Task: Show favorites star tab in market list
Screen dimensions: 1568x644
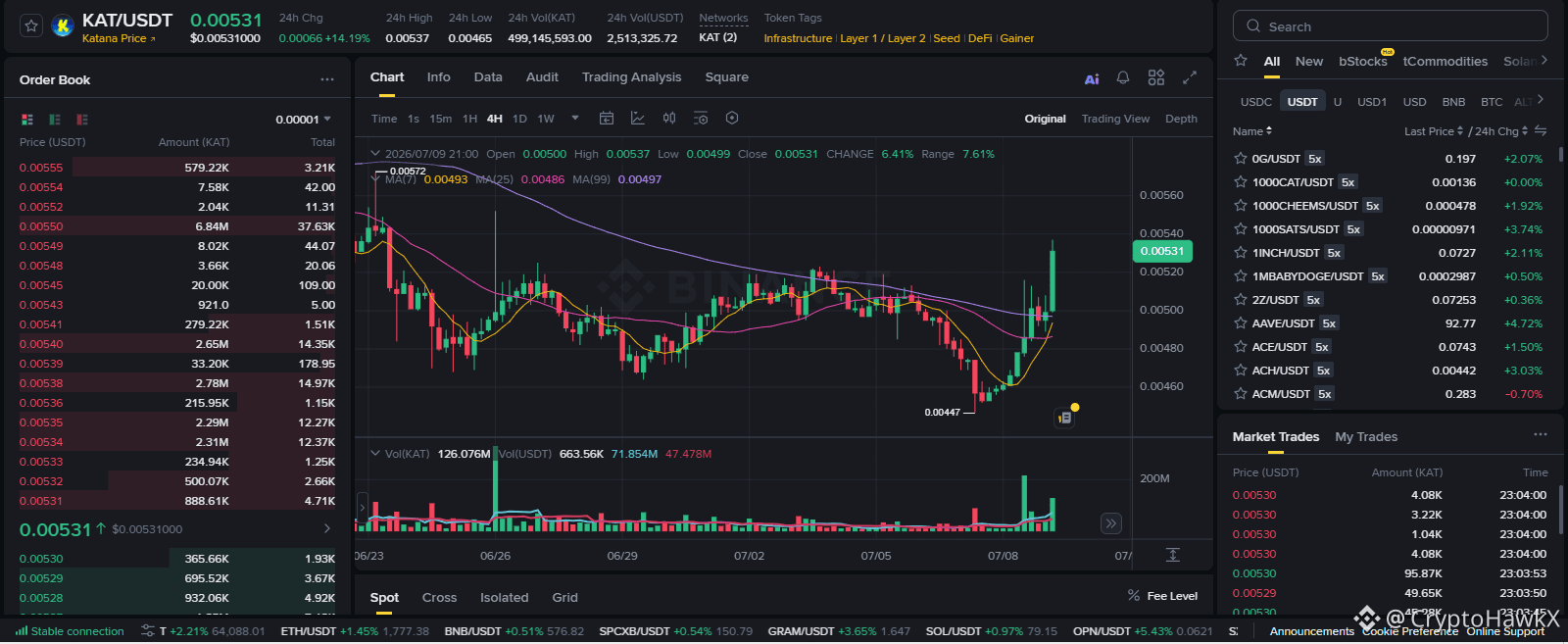Action: click(1241, 61)
